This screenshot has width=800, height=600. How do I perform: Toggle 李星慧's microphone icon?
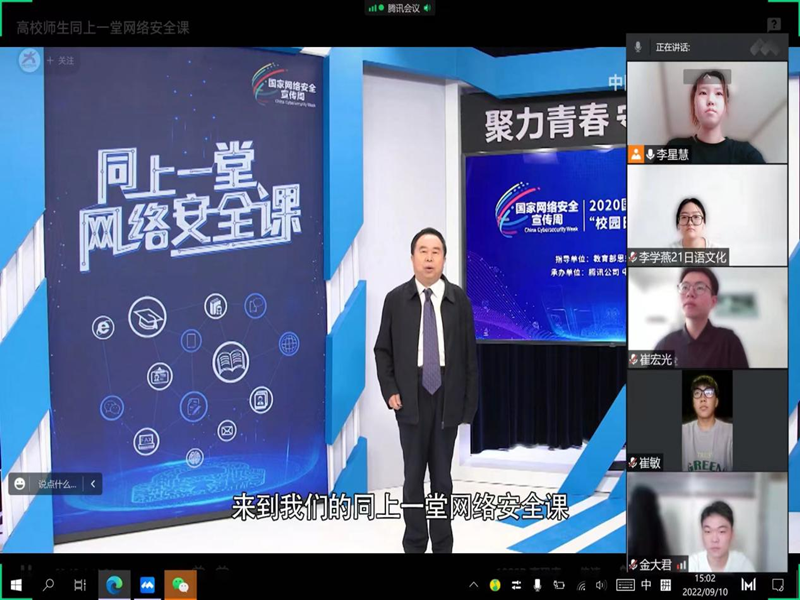tap(650, 154)
